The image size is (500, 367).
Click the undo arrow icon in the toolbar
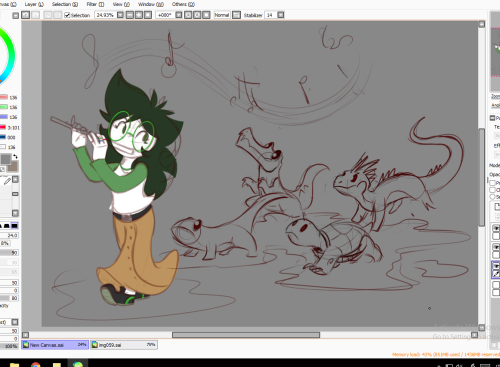26,15
